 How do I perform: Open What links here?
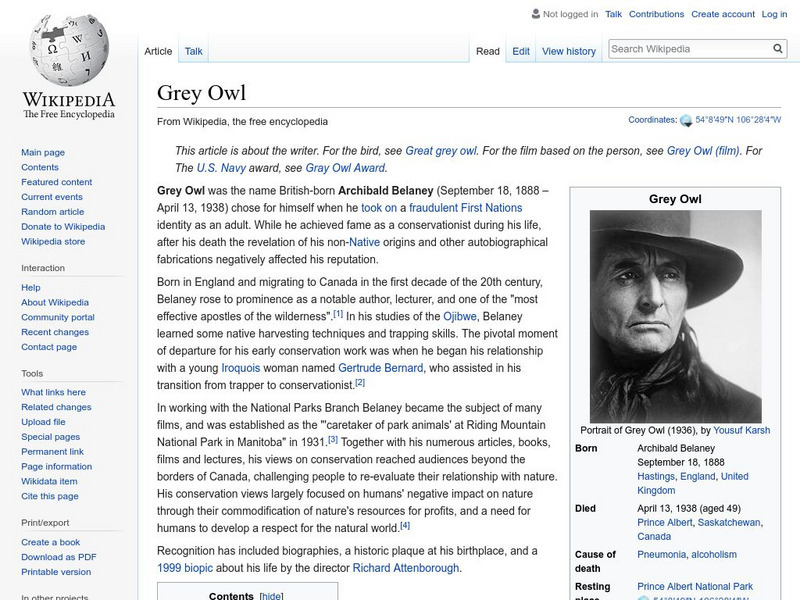[53, 392]
